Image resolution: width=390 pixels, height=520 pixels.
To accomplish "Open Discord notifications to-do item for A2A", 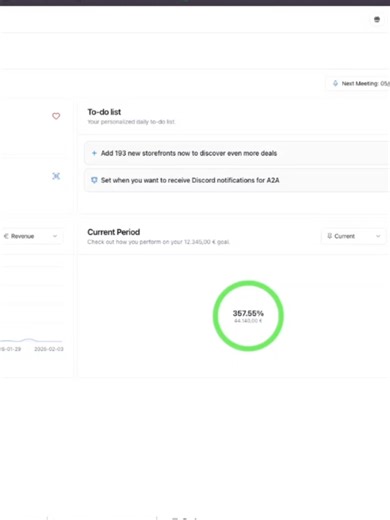I will coord(237,180).
